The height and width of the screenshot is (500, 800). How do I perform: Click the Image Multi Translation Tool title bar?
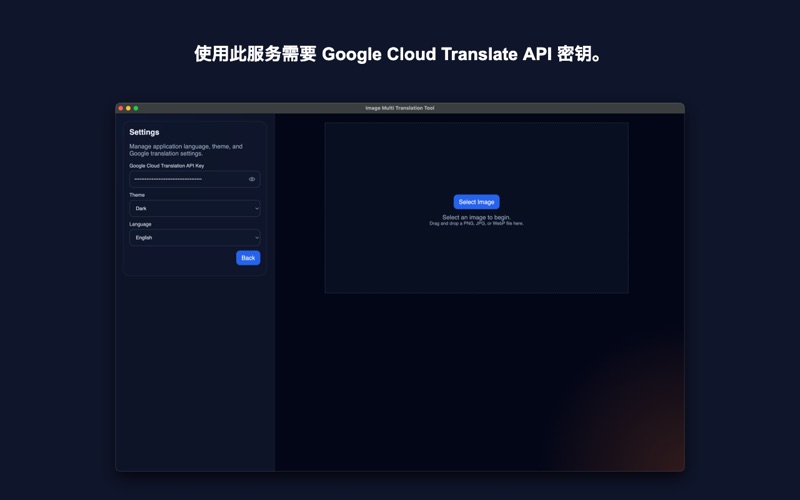(x=400, y=108)
